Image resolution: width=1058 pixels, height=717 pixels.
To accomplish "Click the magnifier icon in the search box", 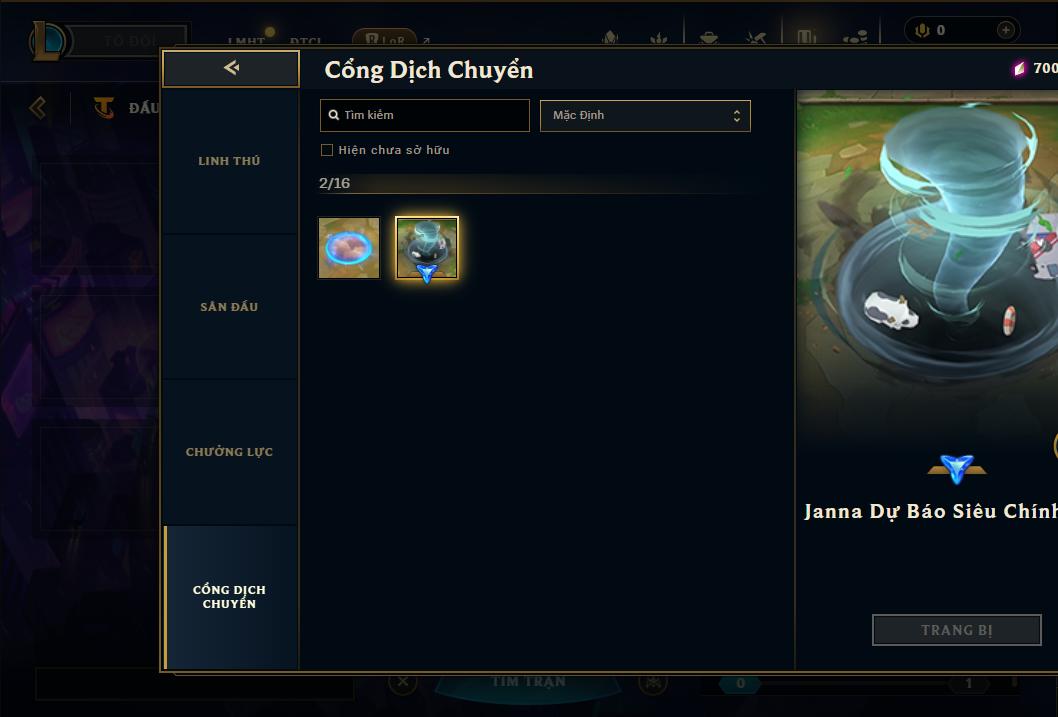I will click(333, 115).
